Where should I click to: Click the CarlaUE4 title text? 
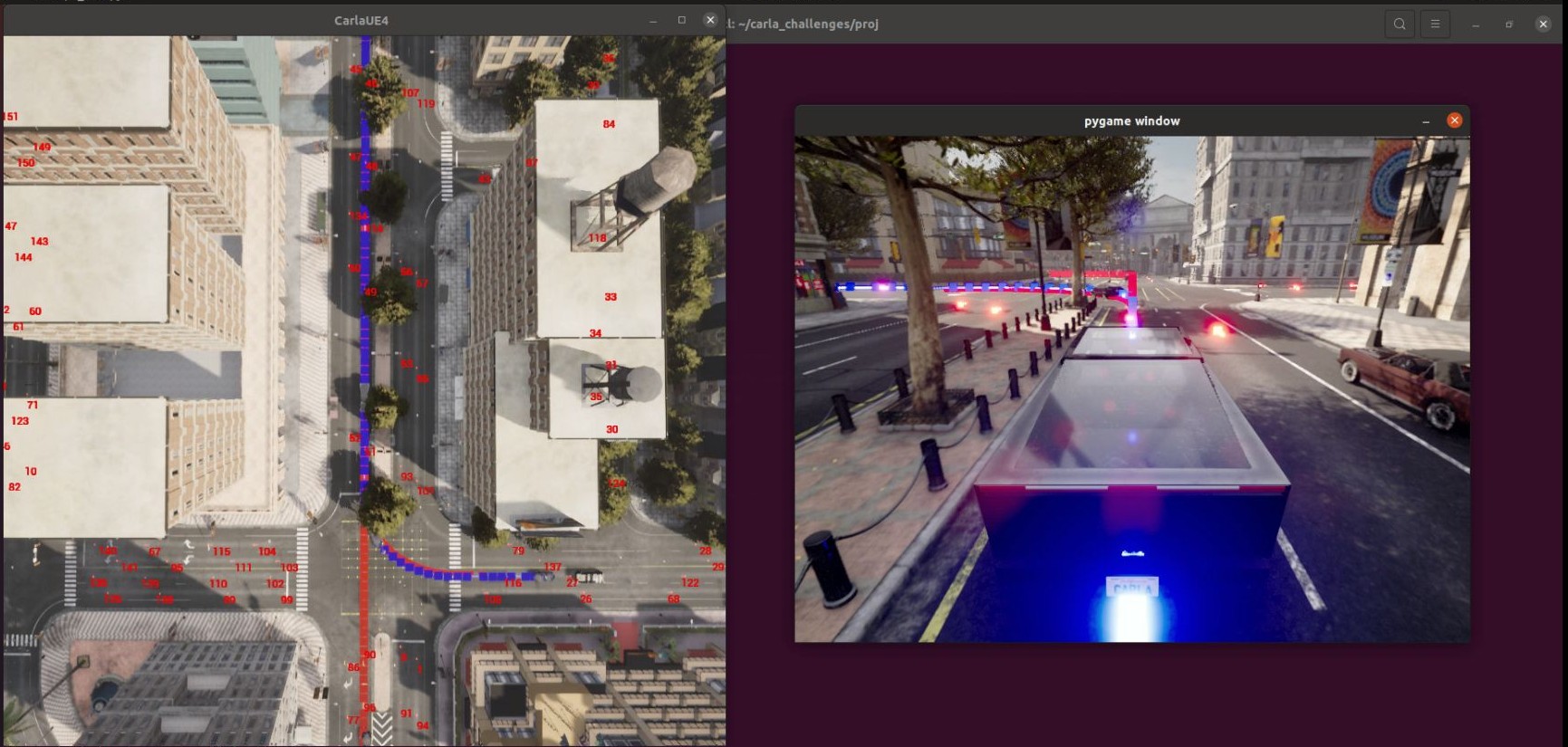pos(361,20)
